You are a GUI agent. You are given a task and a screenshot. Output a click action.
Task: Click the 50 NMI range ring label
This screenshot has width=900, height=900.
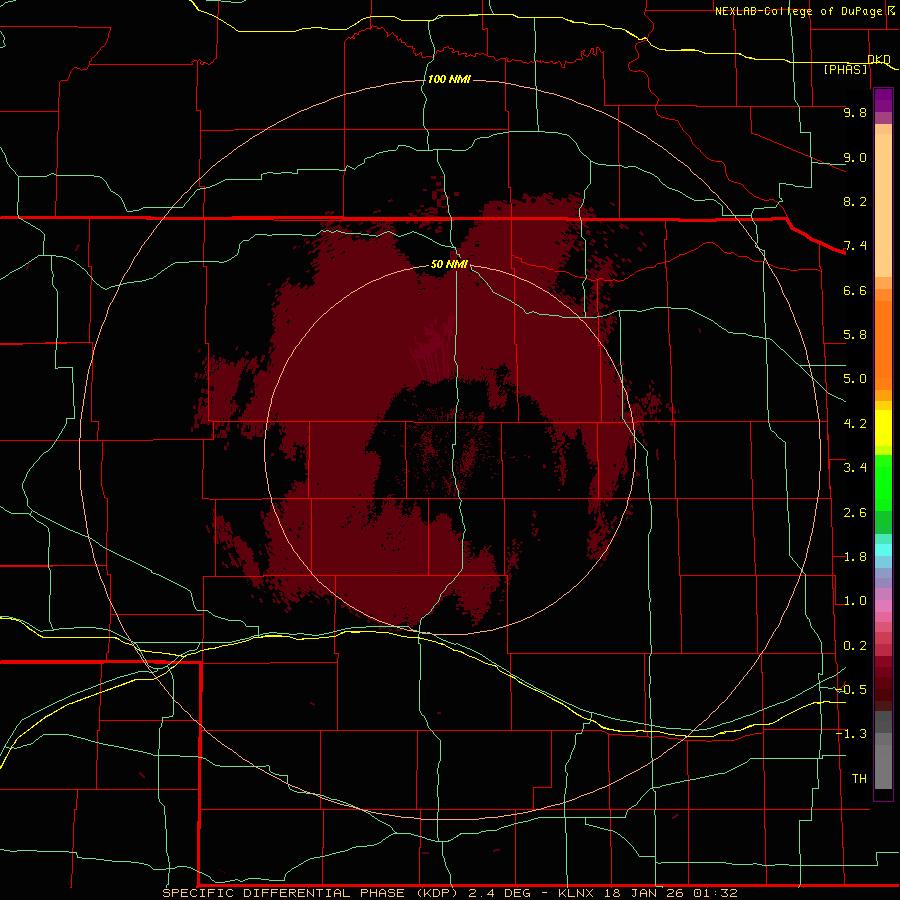(449, 264)
